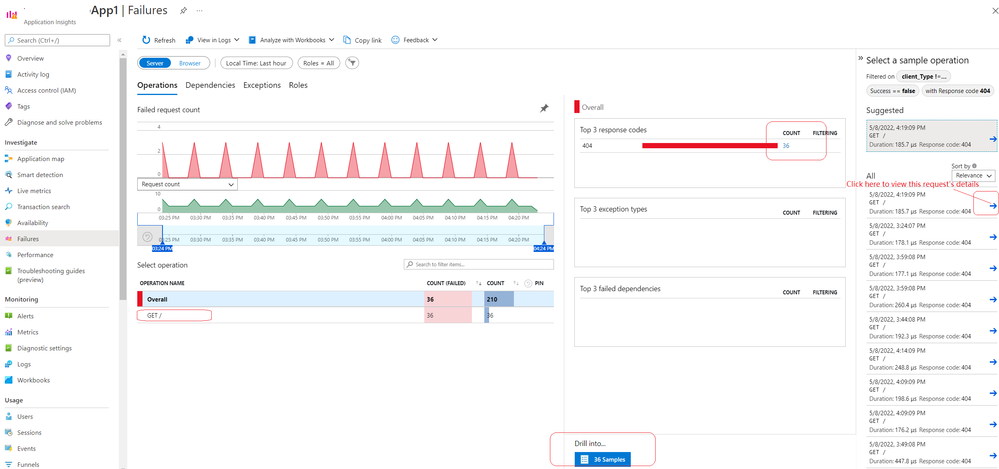Click the 03:24 PM time range start handle
999x469 pixels.
(x=162, y=248)
